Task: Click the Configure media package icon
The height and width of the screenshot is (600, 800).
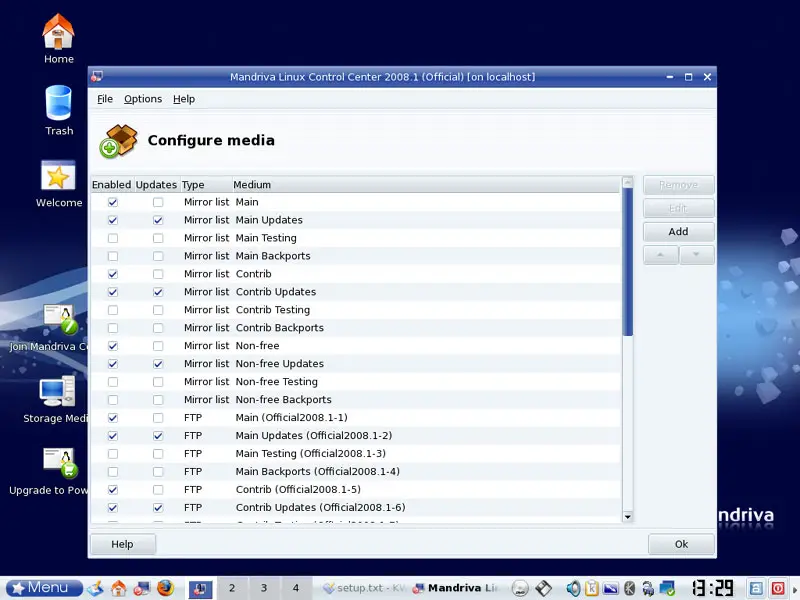Action: (118, 141)
